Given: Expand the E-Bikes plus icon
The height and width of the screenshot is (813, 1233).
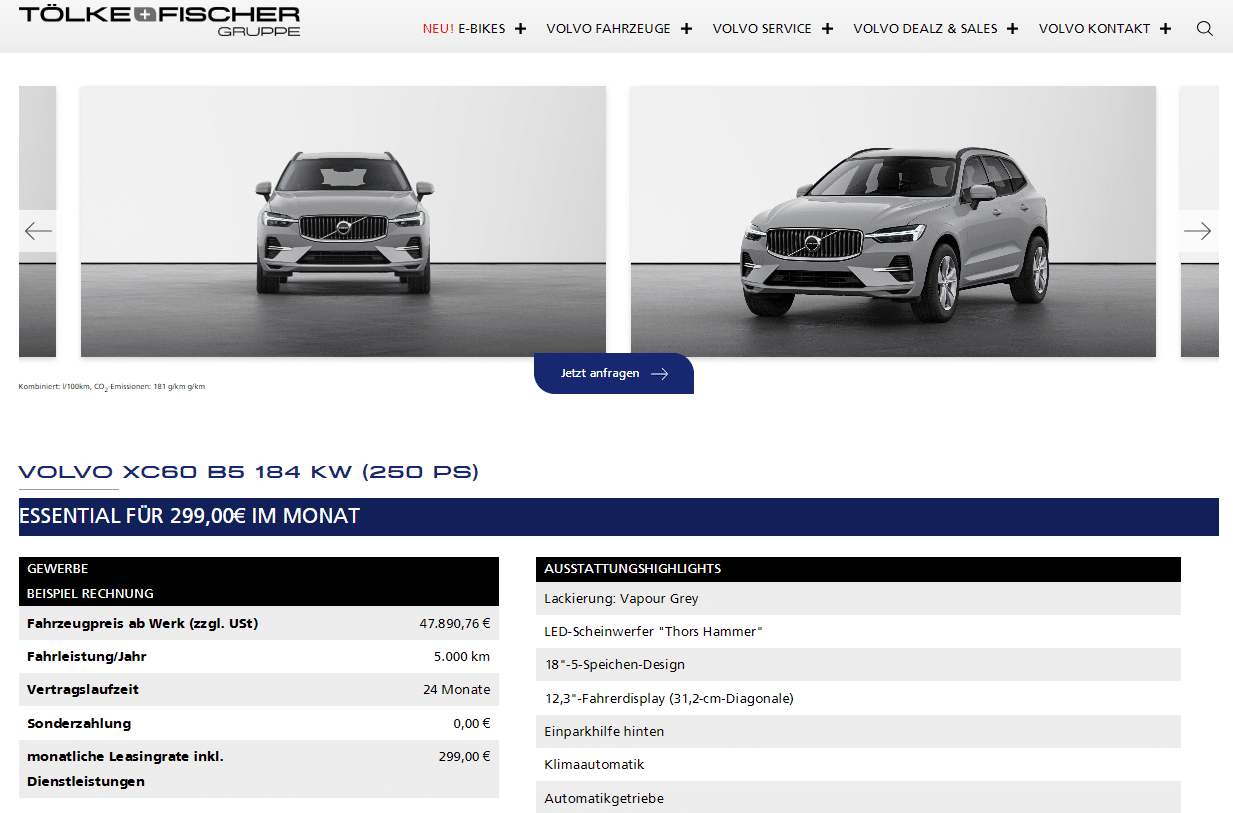Looking at the screenshot, I should point(520,28).
